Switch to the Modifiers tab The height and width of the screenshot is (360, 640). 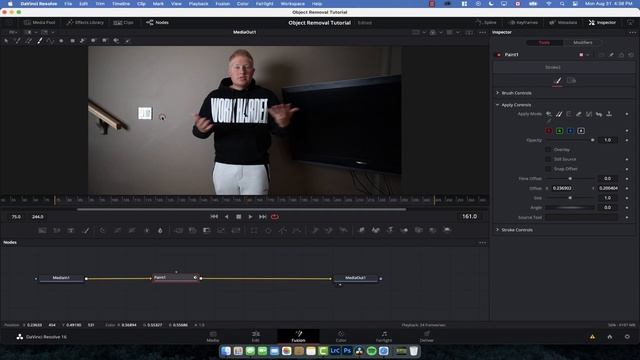click(582, 42)
